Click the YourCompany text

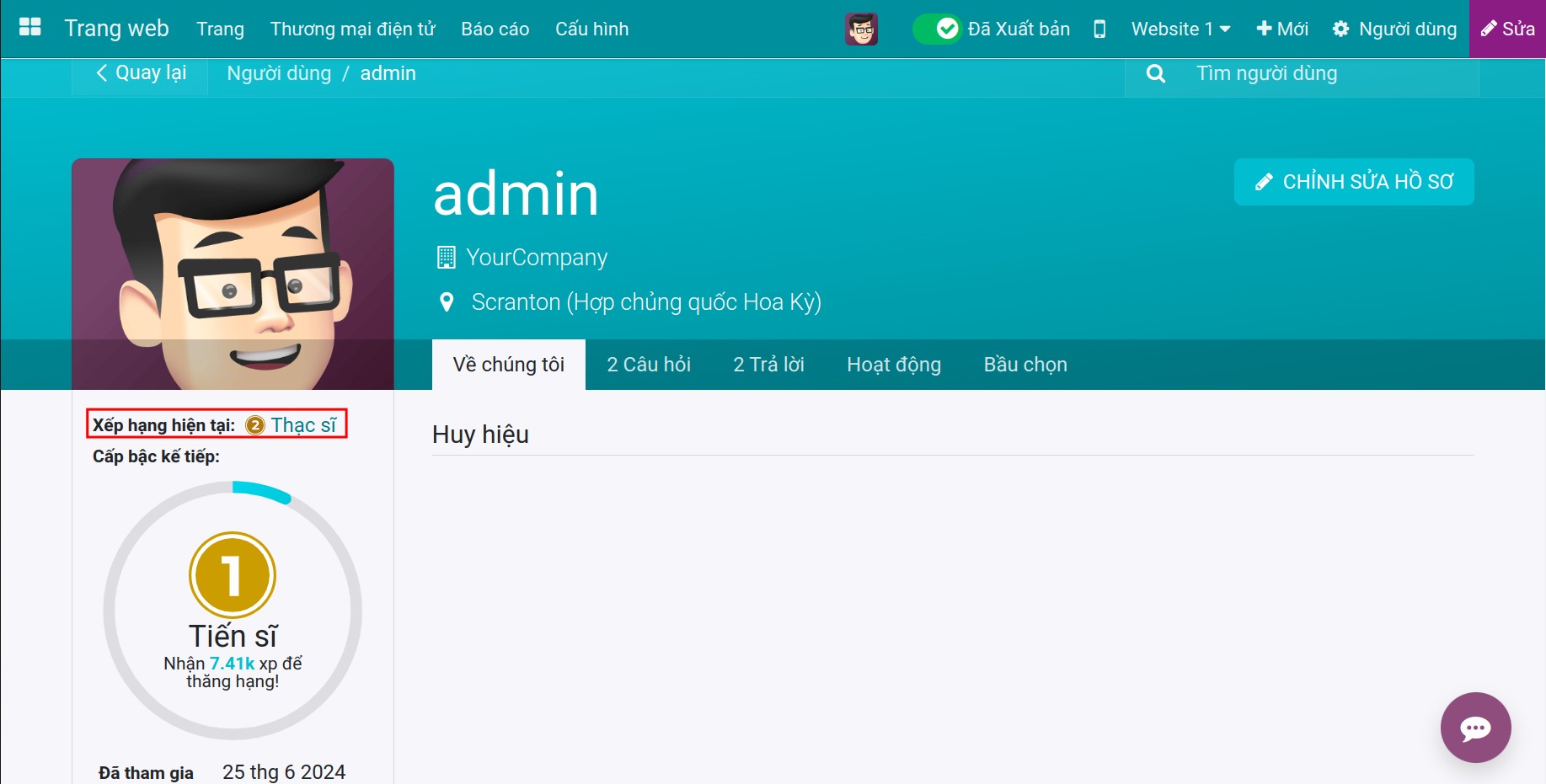(537, 258)
